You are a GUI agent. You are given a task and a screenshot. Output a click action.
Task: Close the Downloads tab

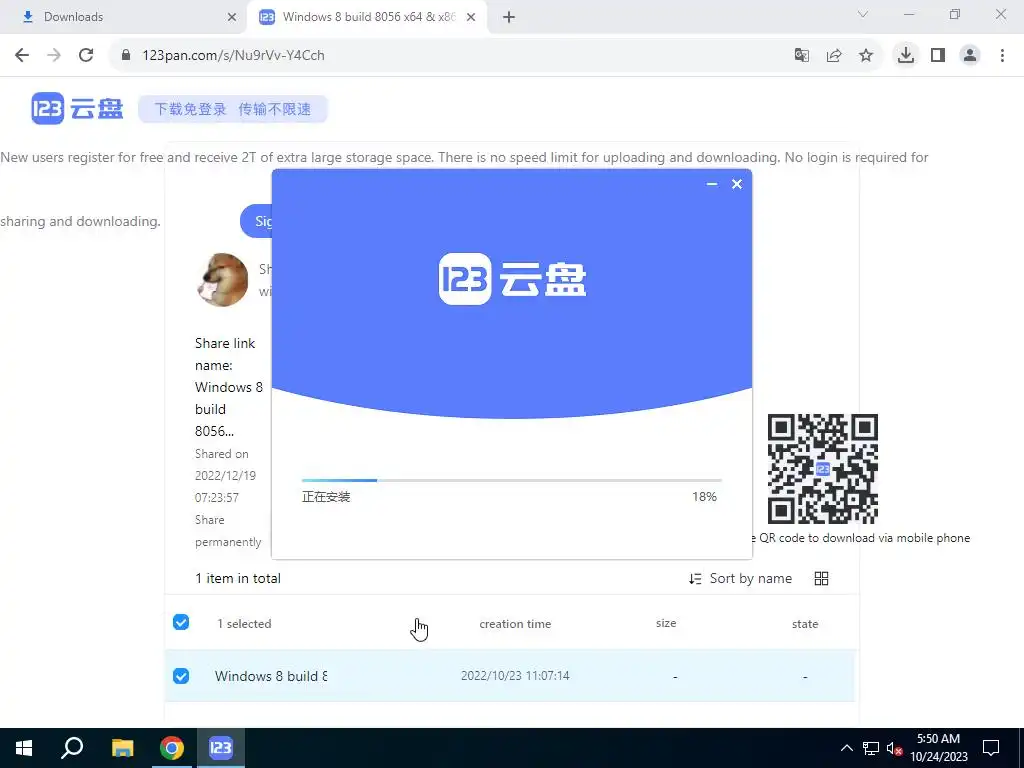click(x=232, y=17)
